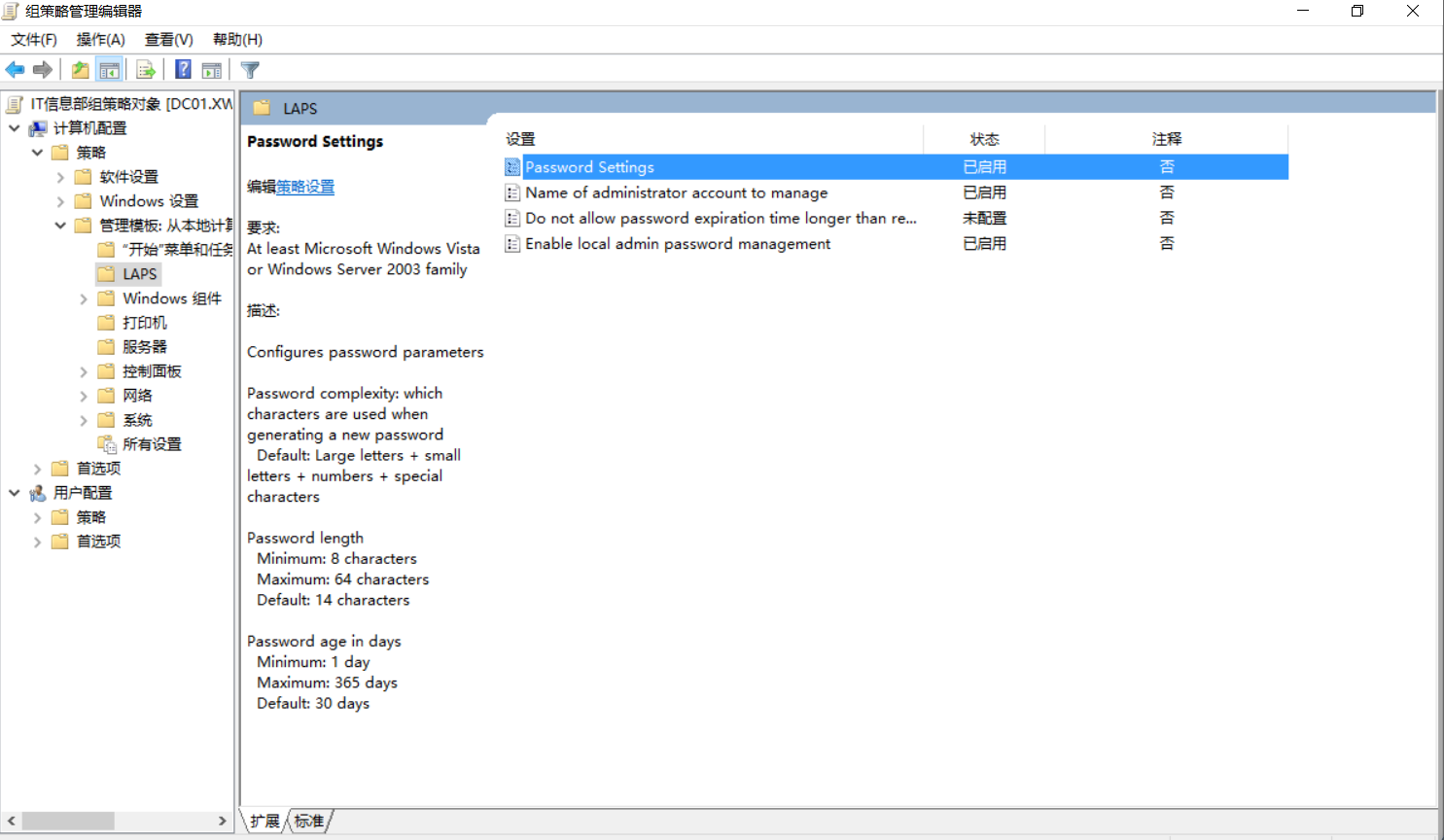This screenshot has width=1444, height=840.
Task: Click the Export List toolbar icon
Action: 146,70
